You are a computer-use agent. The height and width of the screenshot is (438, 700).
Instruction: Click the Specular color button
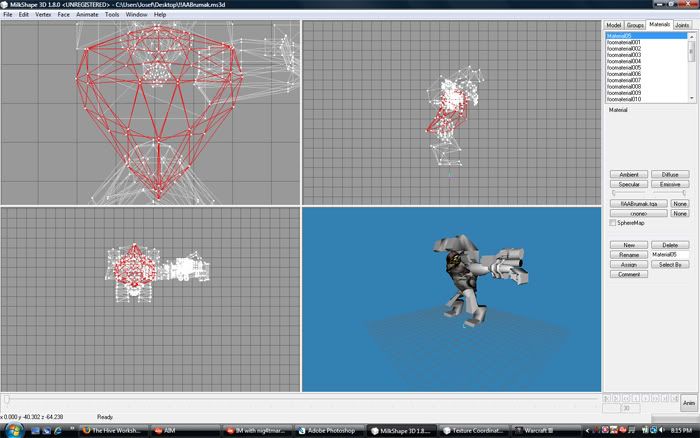629,184
